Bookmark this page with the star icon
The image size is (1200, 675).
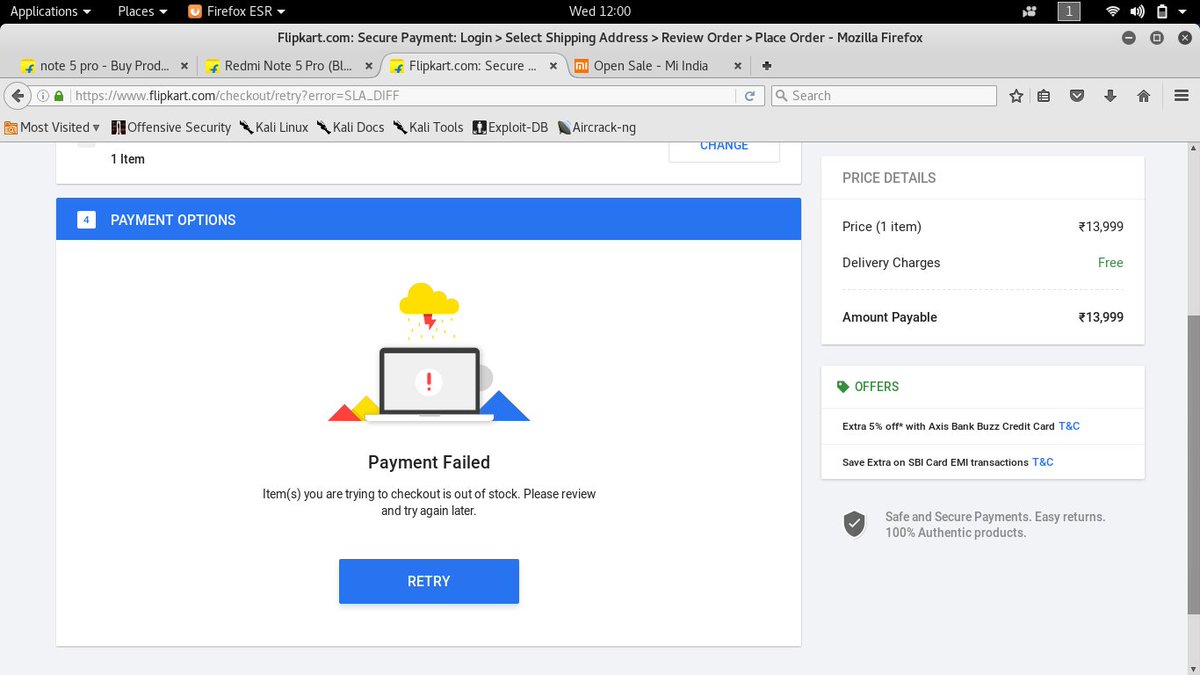tap(1016, 96)
